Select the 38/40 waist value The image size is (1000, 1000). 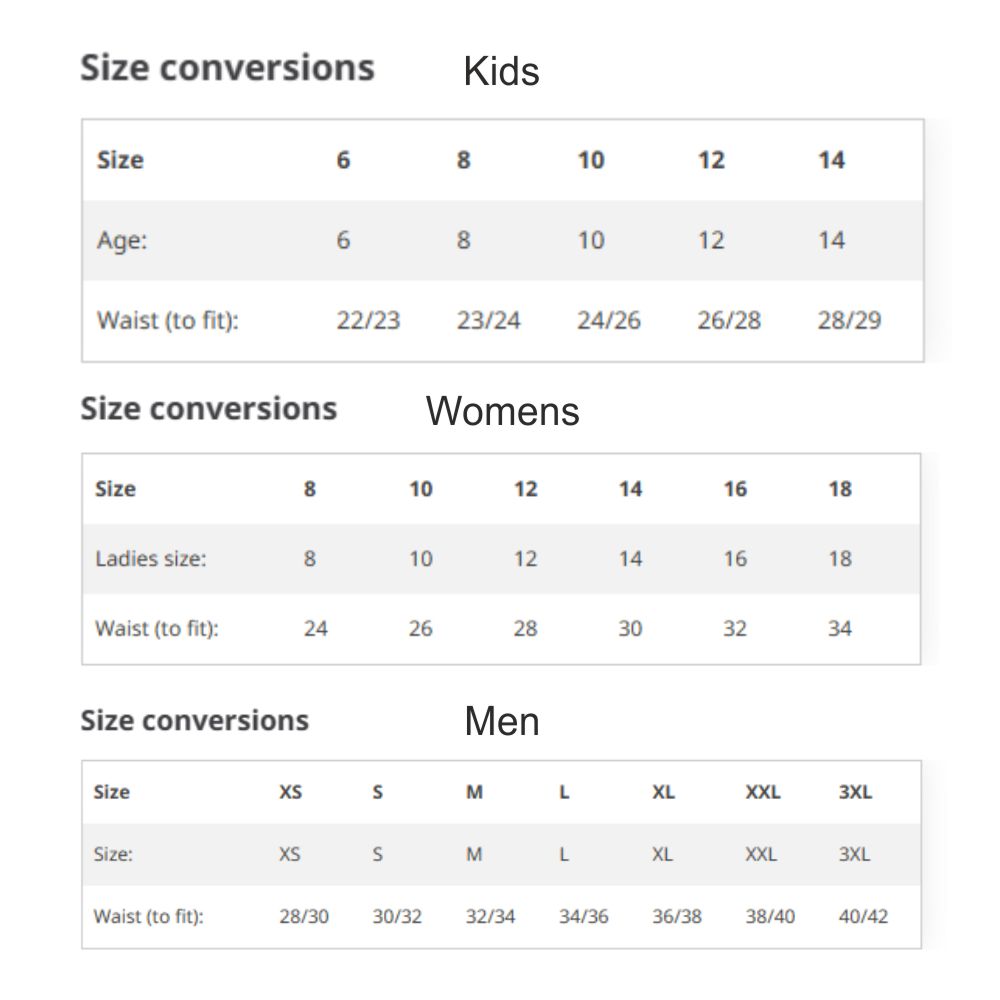coord(771,916)
